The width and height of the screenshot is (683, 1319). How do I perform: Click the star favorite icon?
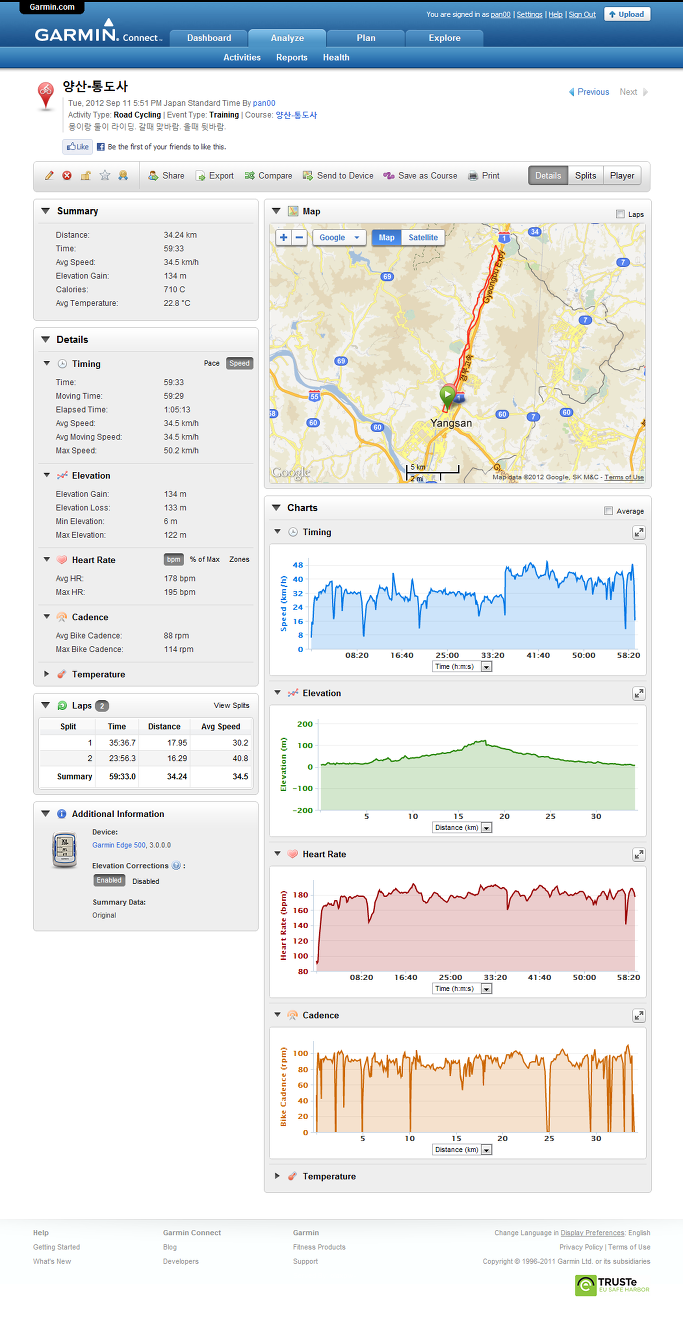point(104,175)
